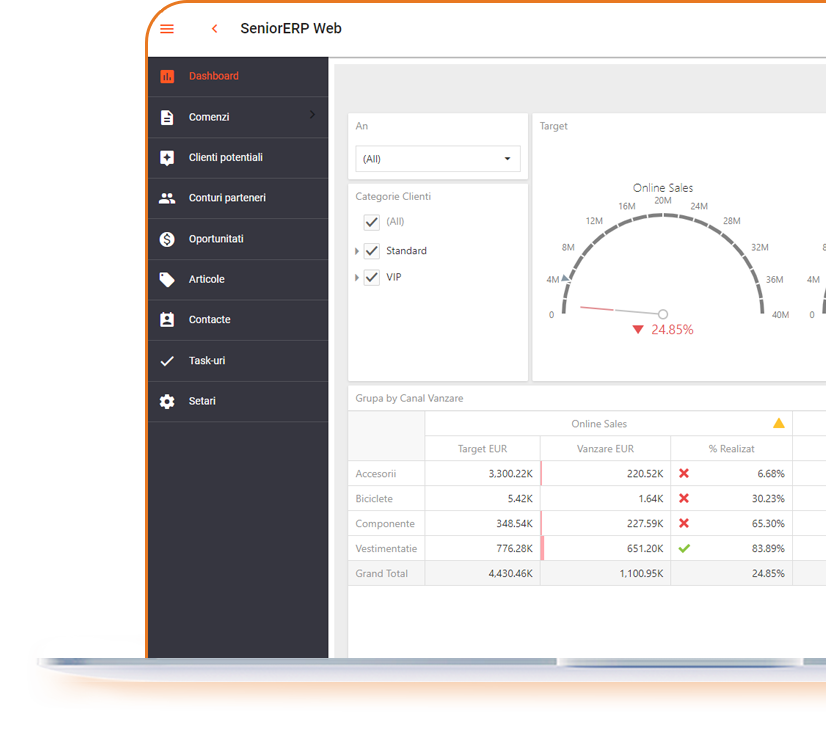The image size is (826, 732).
Task: Uncheck the VIP client category checkbox
Action: (x=372, y=277)
